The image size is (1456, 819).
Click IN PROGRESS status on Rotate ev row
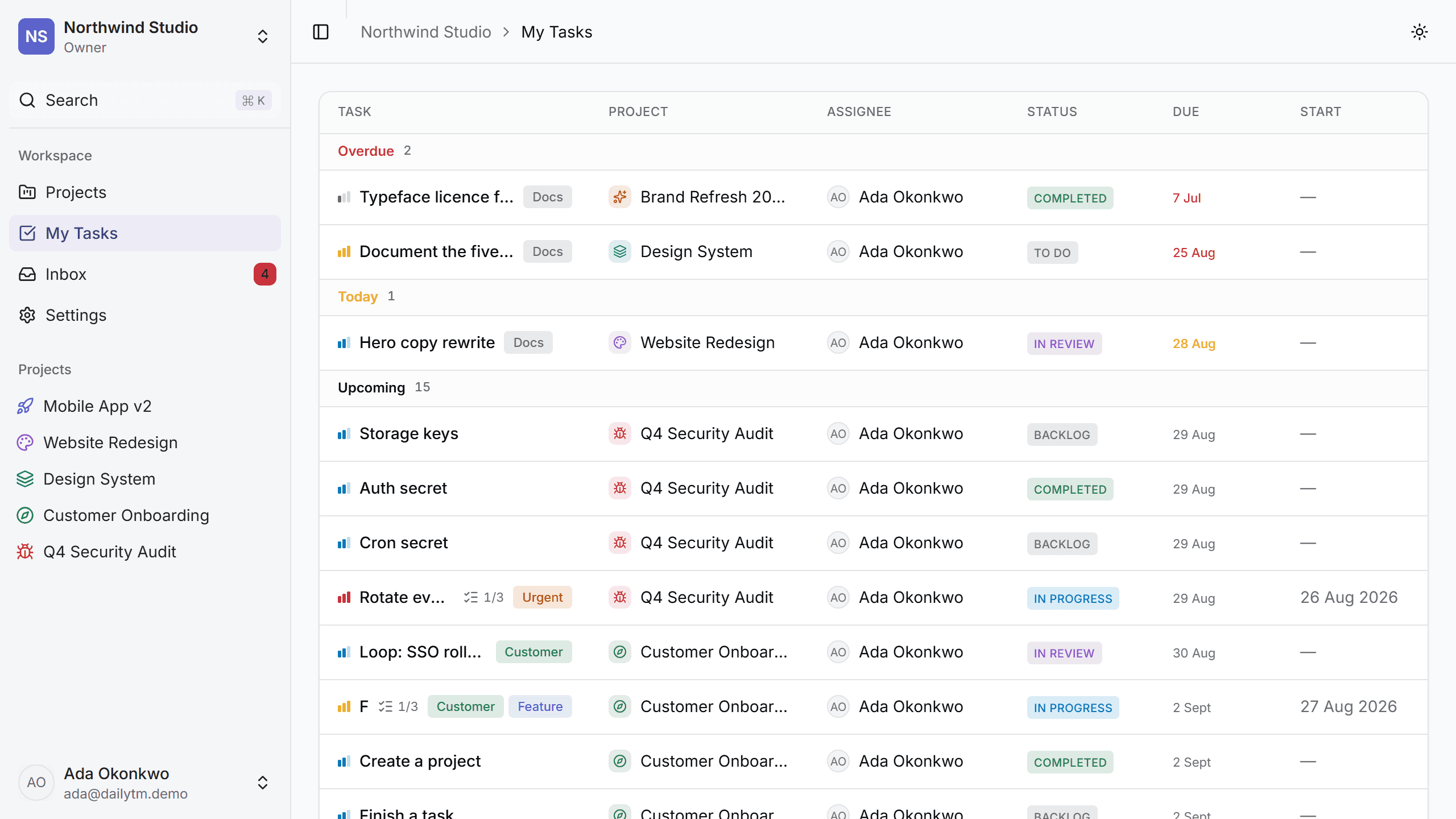[x=1073, y=598]
